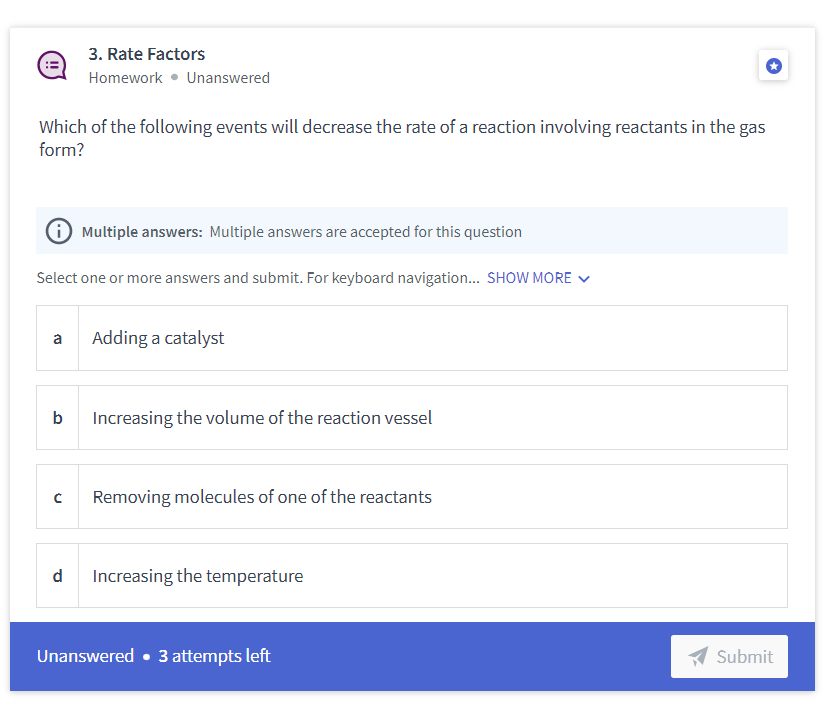This screenshot has width=830, height=718.
Task: Click the Submit button
Action: point(729,656)
